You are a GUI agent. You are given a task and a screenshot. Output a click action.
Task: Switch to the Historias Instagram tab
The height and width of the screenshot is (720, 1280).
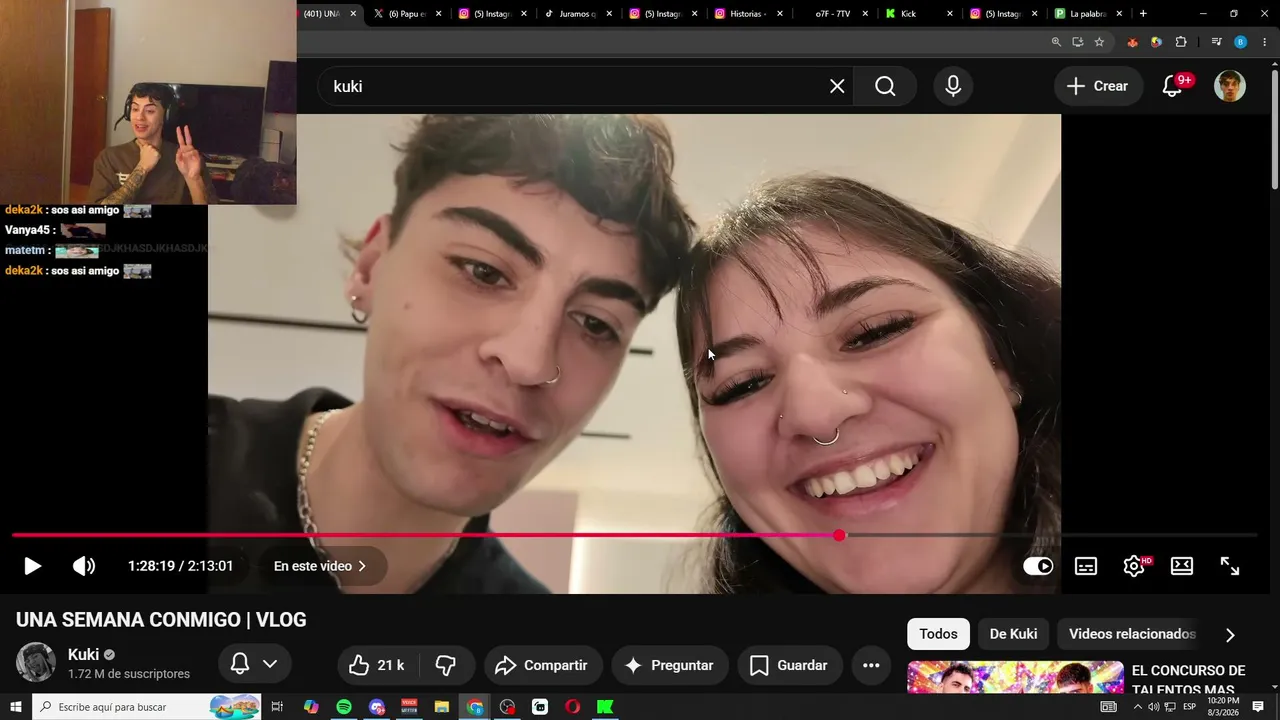pos(747,14)
